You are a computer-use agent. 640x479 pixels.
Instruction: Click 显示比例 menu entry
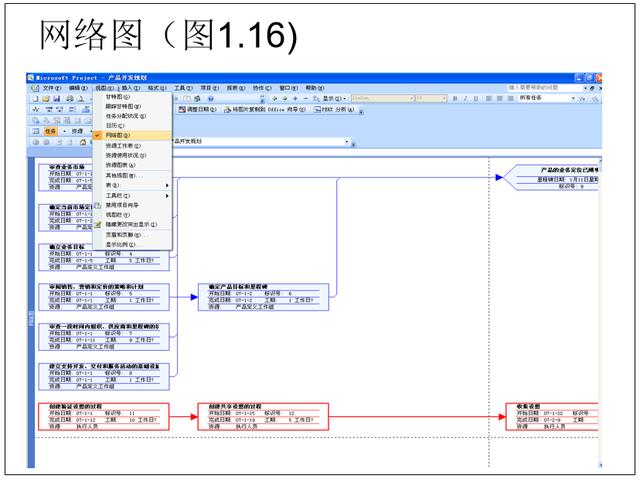pos(132,245)
